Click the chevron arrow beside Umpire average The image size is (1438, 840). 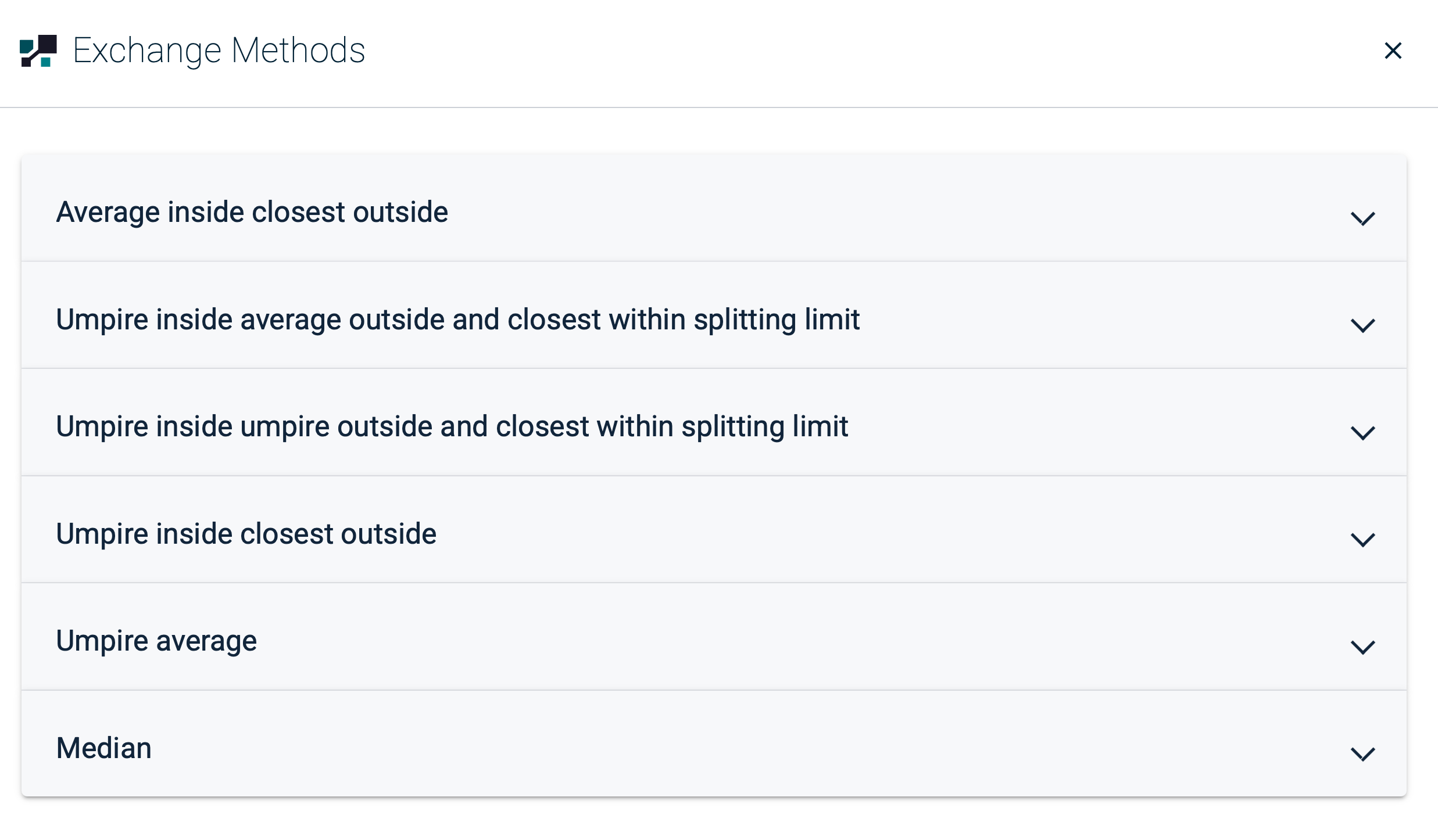tap(1362, 647)
